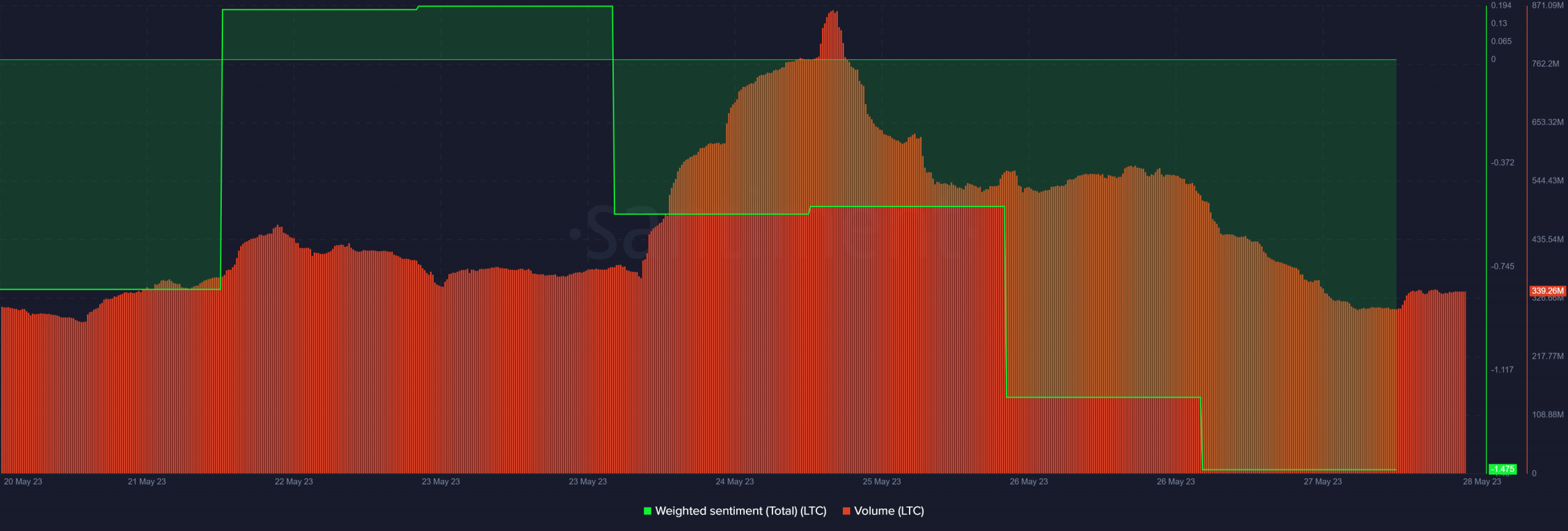The image size is (1568, 531).
Task: Toggle the Weighted sentiment (Total) (LTC) legend entry
Action: coord(735,511)
